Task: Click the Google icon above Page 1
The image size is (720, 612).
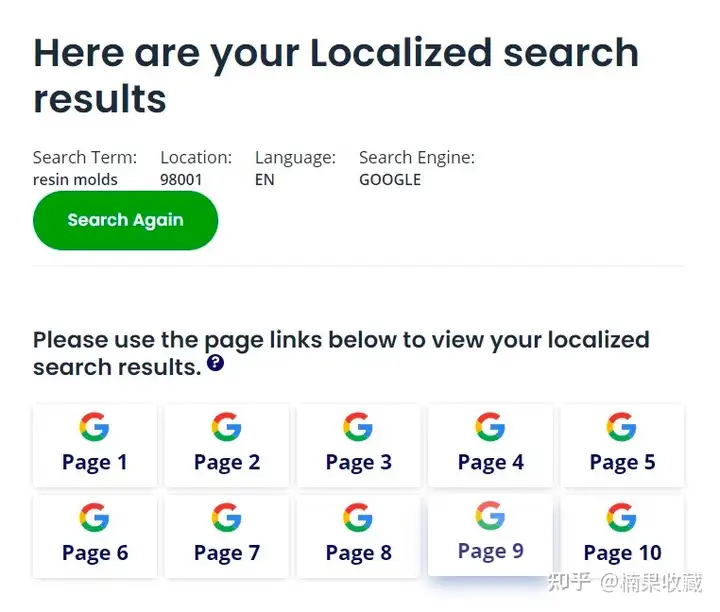Action: click(94, 427)
